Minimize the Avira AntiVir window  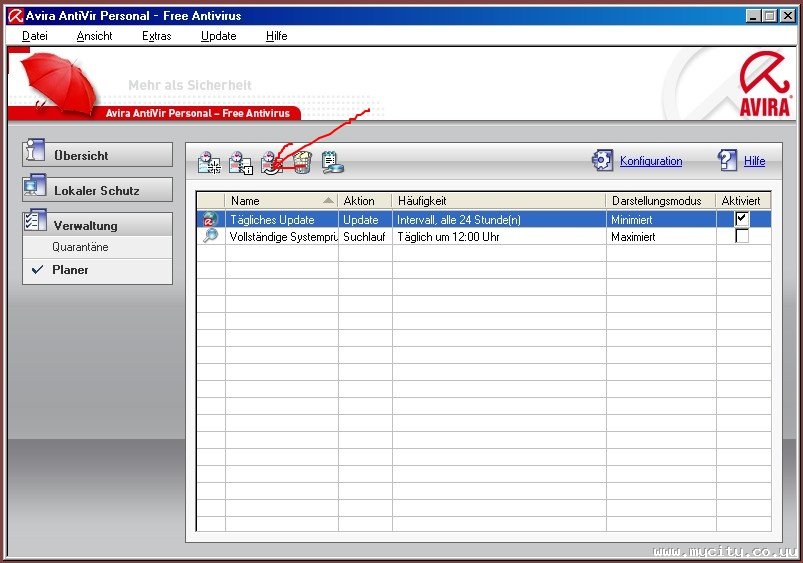[x=752, y=16]
